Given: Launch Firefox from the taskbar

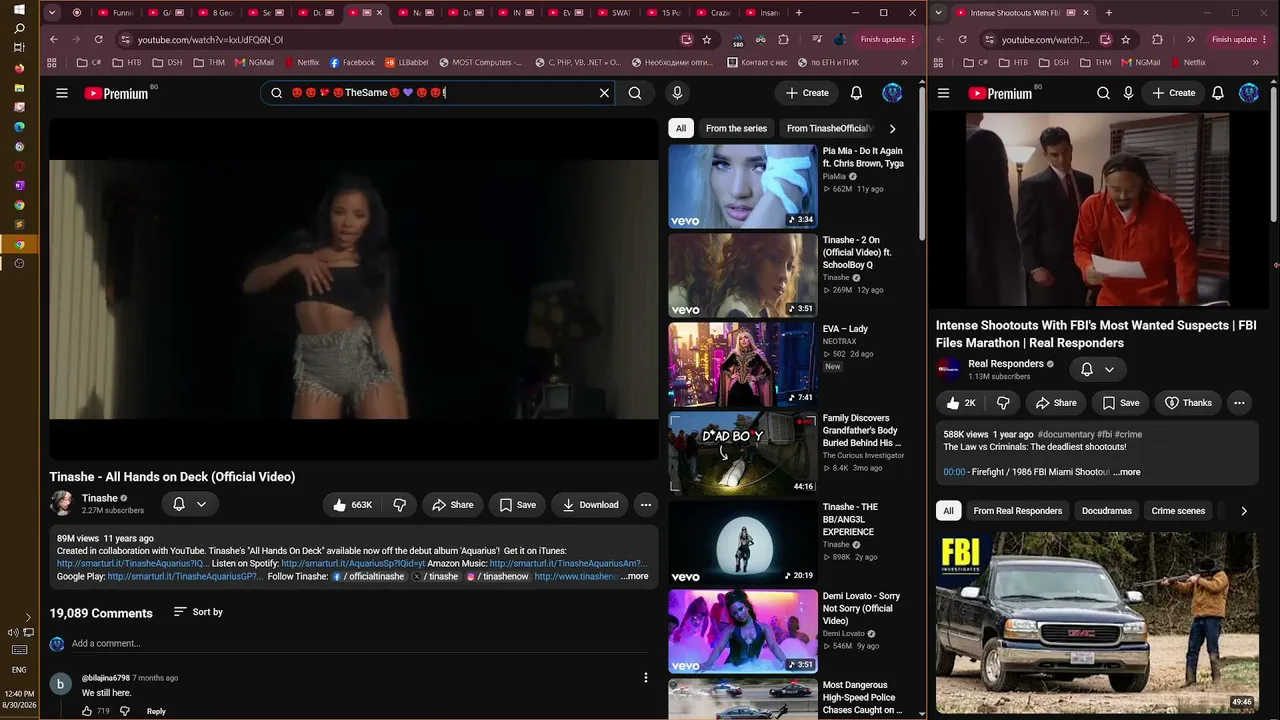Looking at the screenshot, I should [x=19, y=69].
